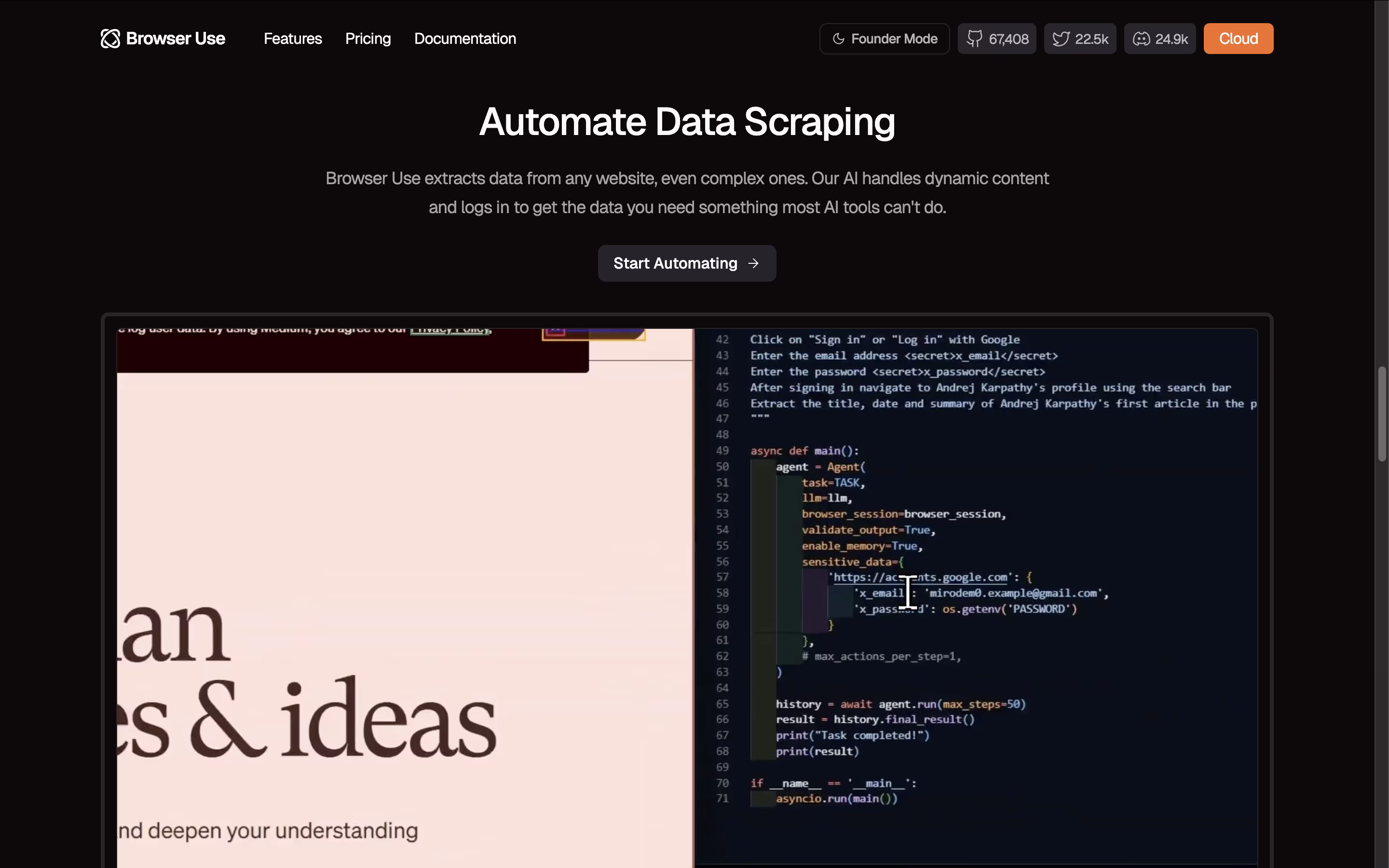The width and height of the screenshot is (1389, 868).
Task: Click the page vertical scrollbar thumb
Action: point(1382,413)
